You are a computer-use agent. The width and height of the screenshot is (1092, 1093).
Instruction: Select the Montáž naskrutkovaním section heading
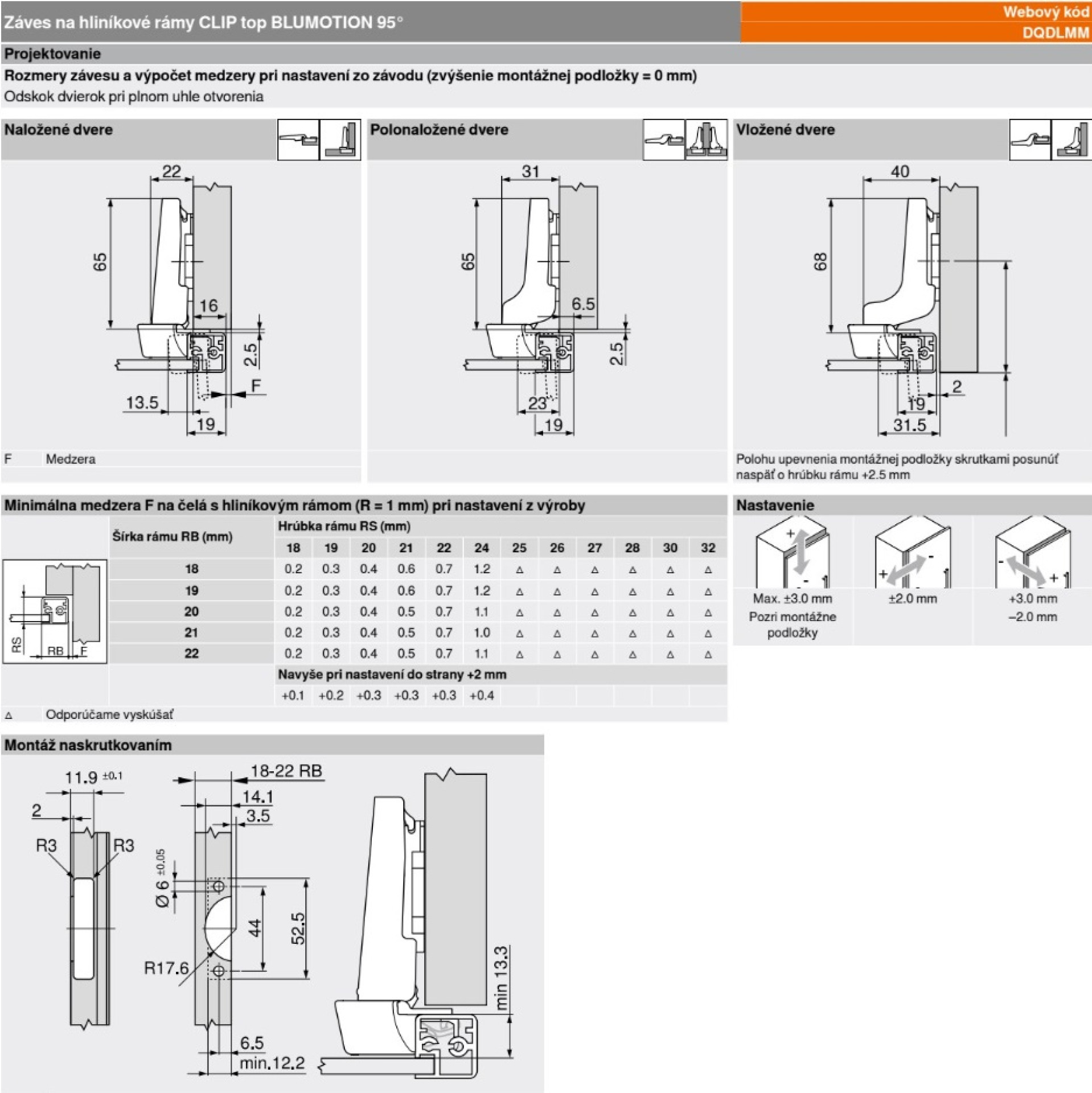tap(88, 745)
